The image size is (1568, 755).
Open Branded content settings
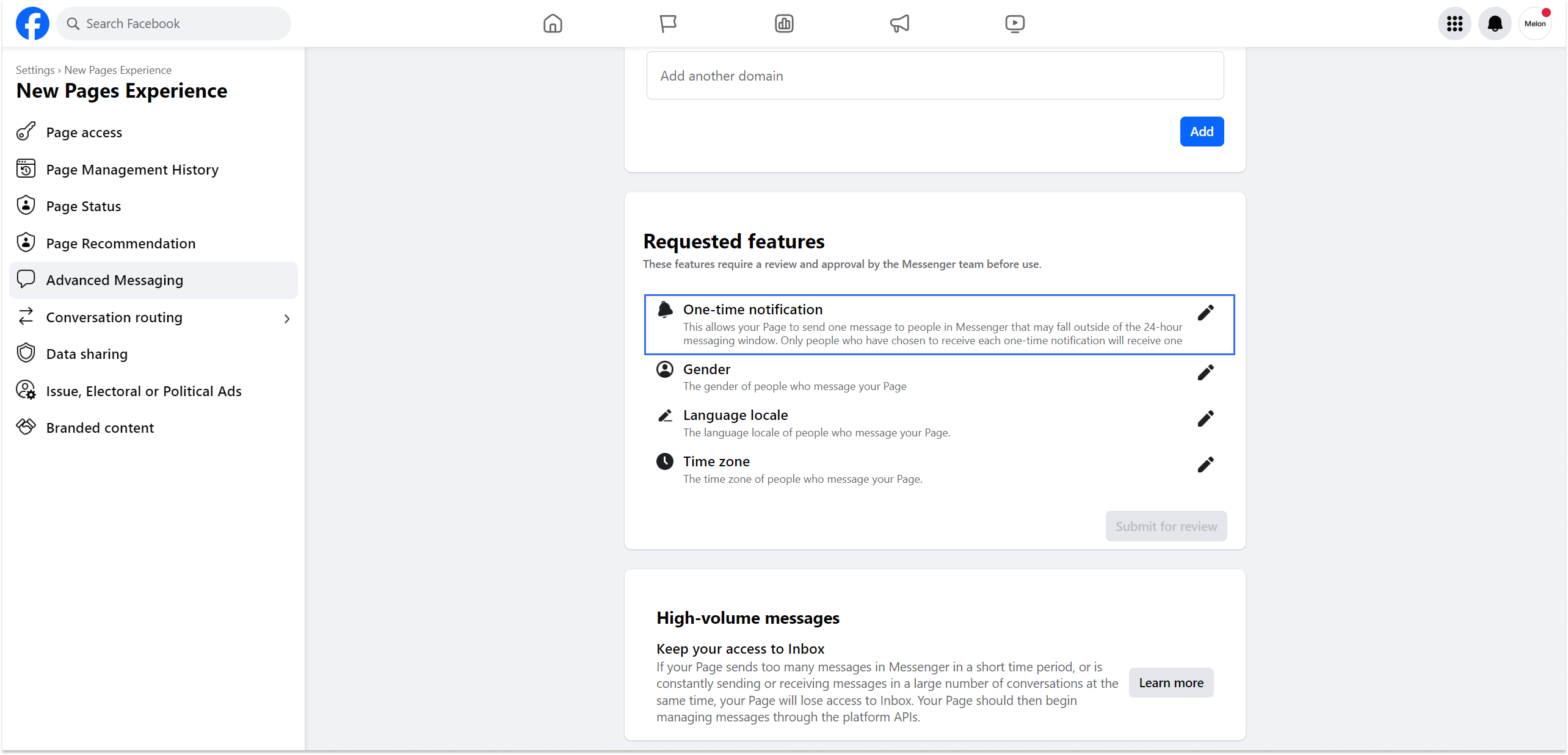[100, 428]
